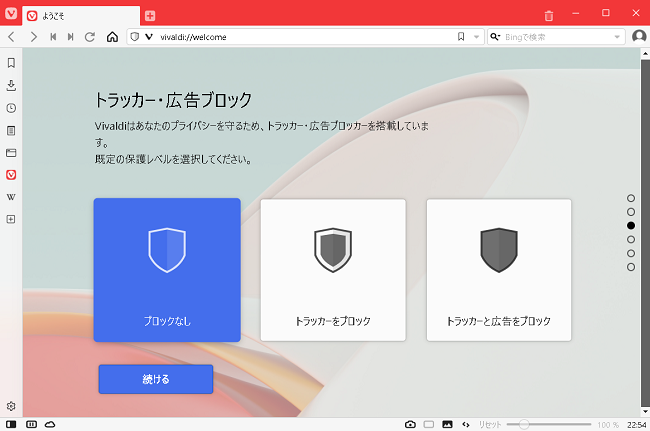650x431 pixels.
Task: Open browser settings gear
Action: coord(11,406)
